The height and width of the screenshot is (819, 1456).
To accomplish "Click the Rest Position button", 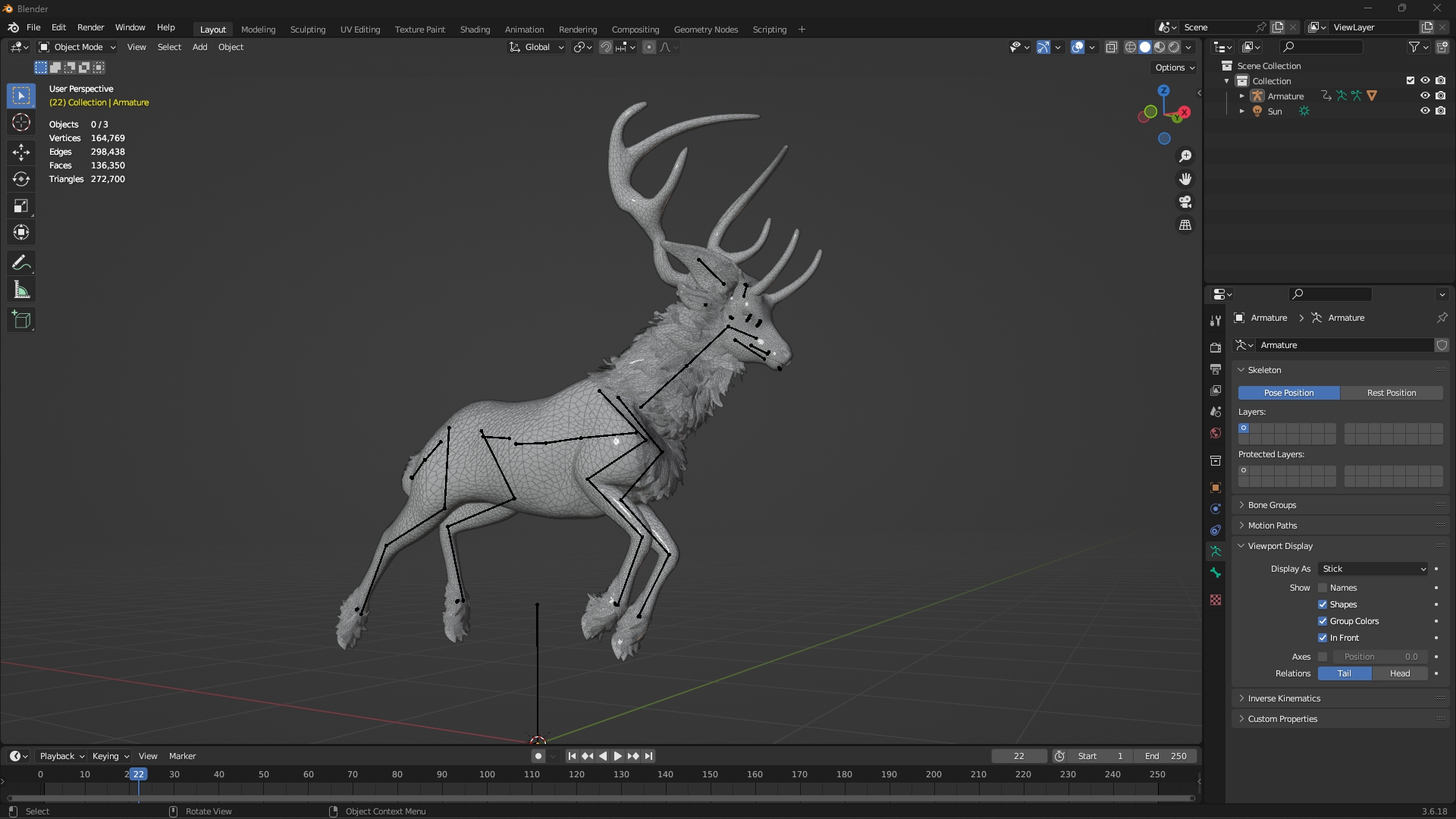I will [x=1391, y=393].
